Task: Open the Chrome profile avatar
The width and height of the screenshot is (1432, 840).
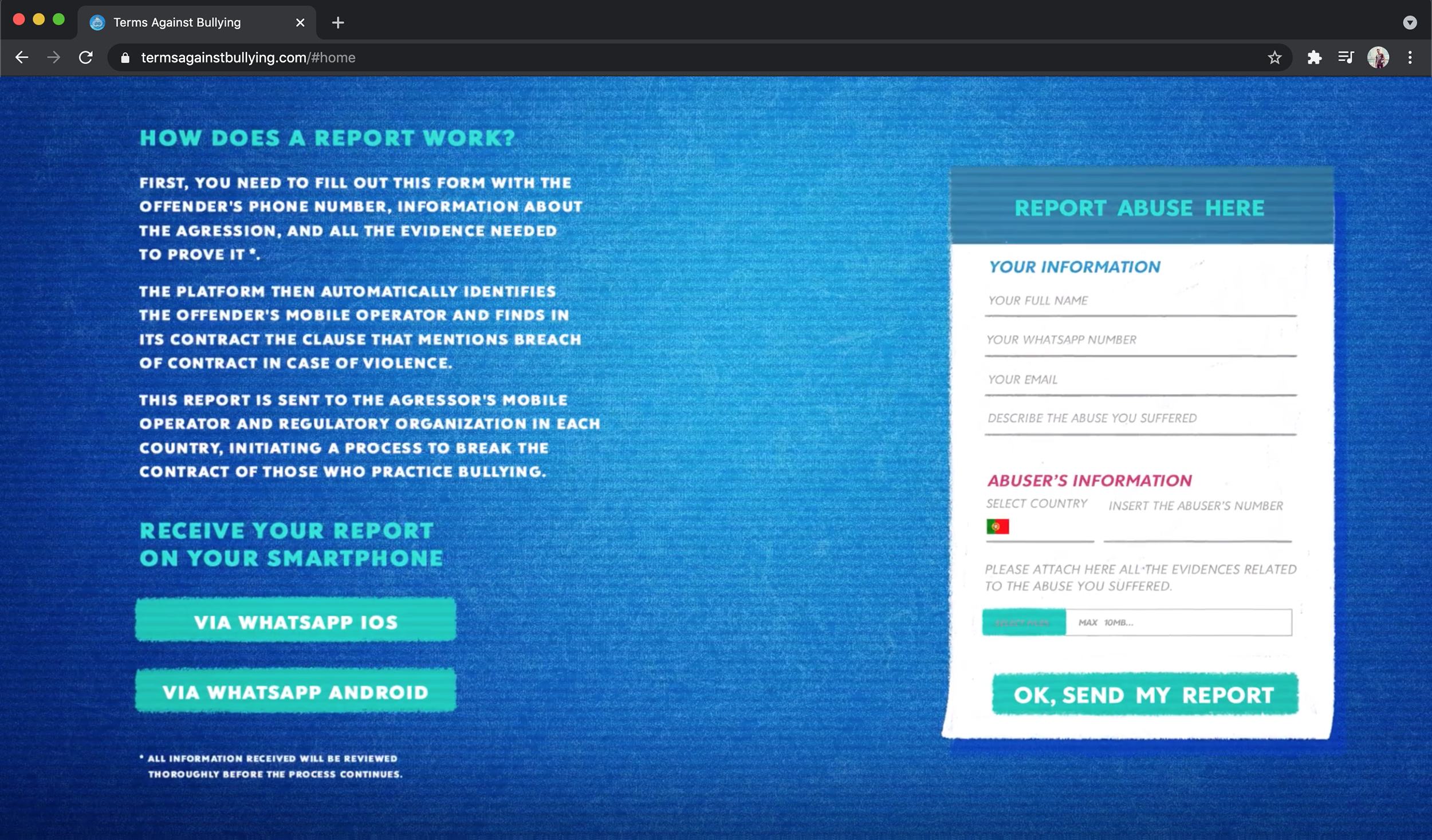Action: (x=1378, y=57)
